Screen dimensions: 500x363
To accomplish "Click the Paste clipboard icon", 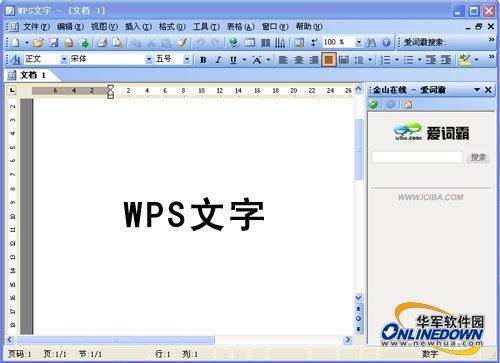I will coord(166,42).
